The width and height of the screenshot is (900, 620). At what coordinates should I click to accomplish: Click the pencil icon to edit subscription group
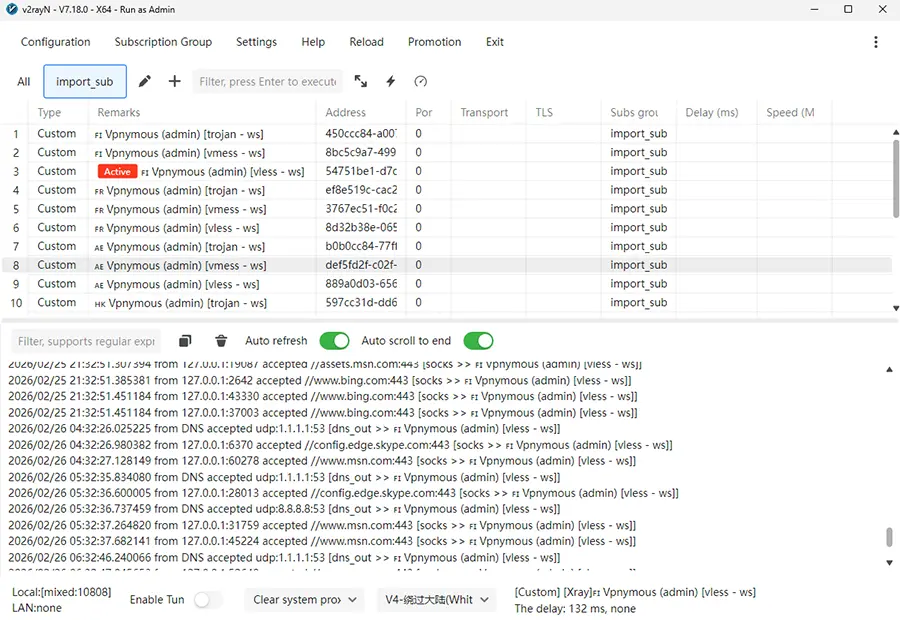pyautogui.click(x=144, y=81)
